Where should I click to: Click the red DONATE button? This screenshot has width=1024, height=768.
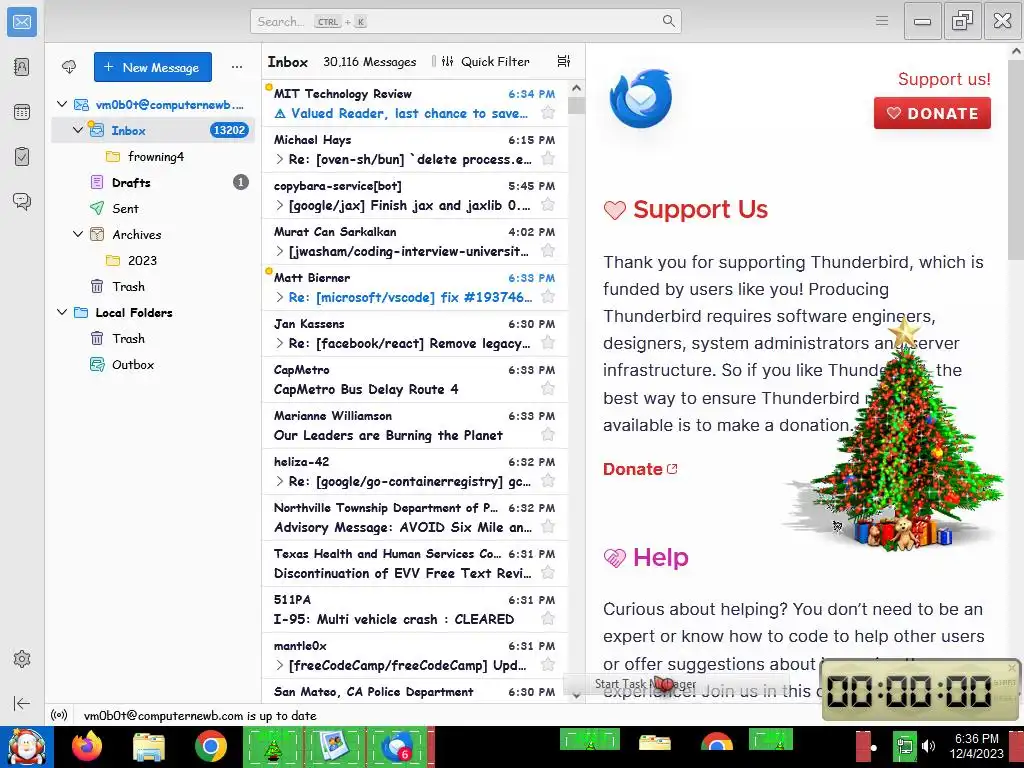click(x=932, y=113)
